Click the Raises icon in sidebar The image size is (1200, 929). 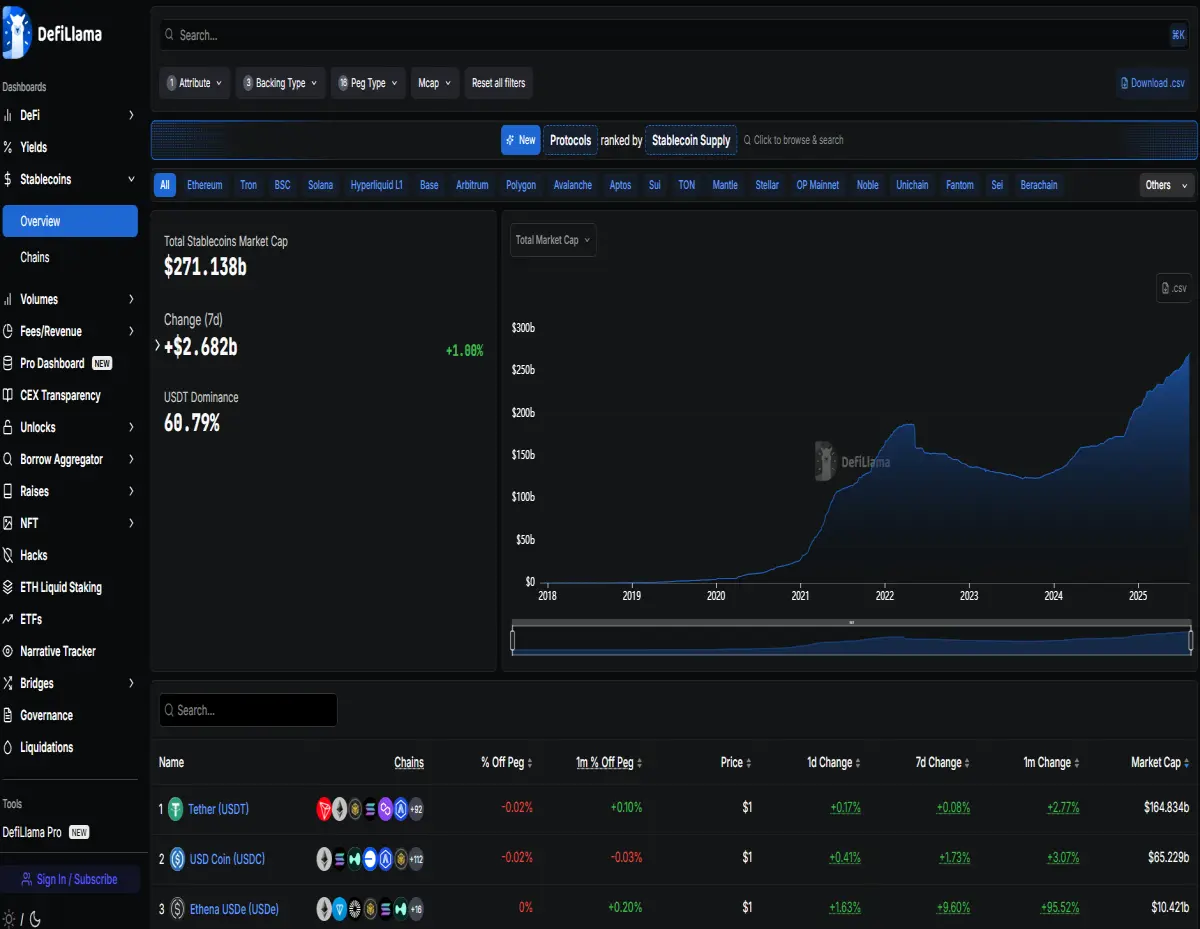[x=8, y=491]
